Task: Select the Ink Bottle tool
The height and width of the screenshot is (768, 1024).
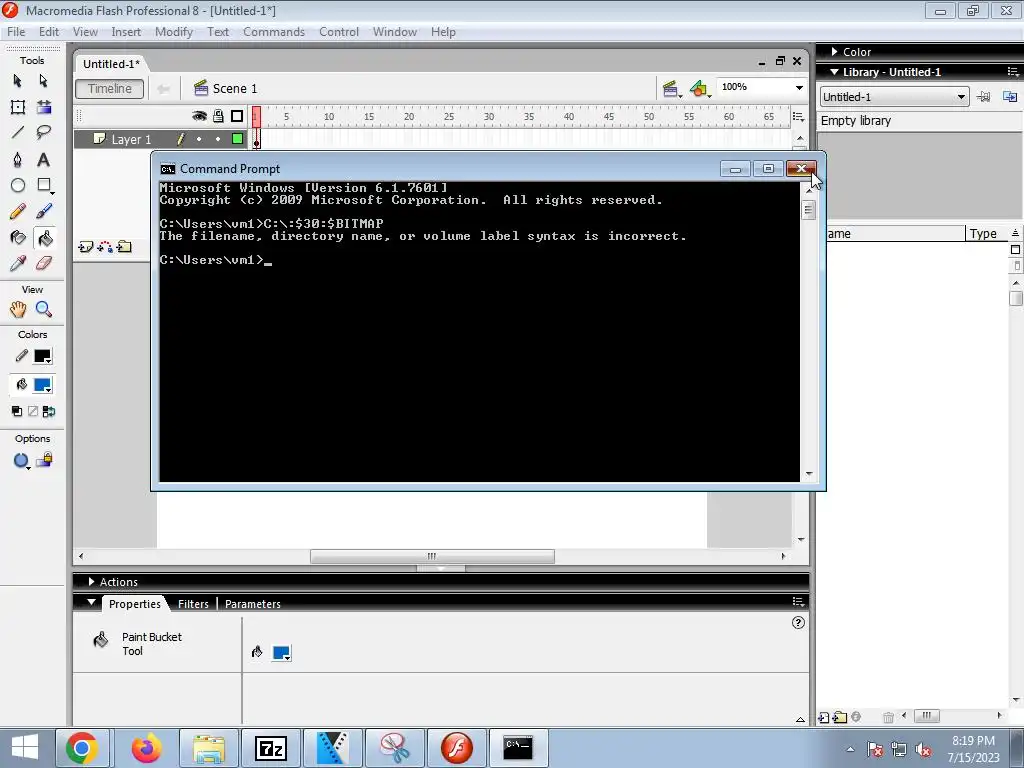Action: [18, 238]
